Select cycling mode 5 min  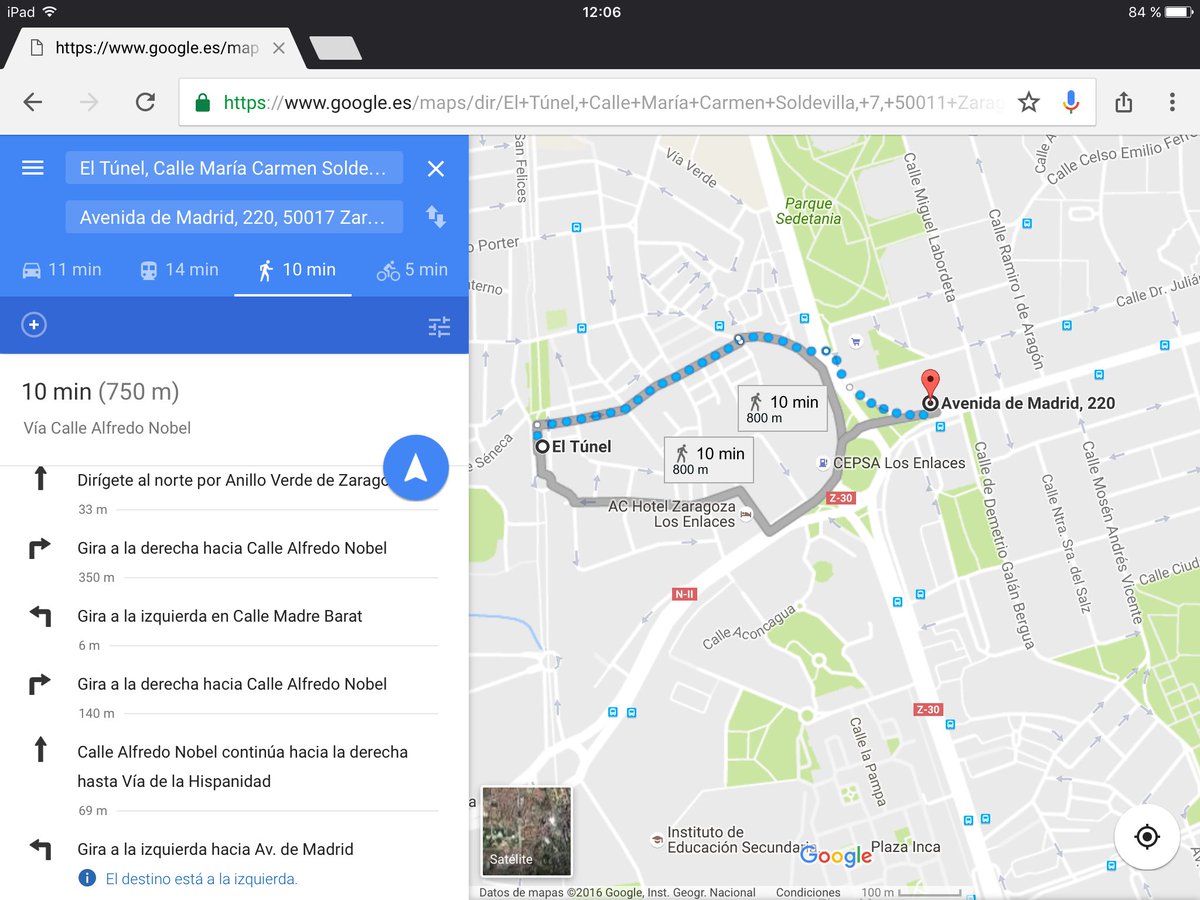tap(412, 270)
